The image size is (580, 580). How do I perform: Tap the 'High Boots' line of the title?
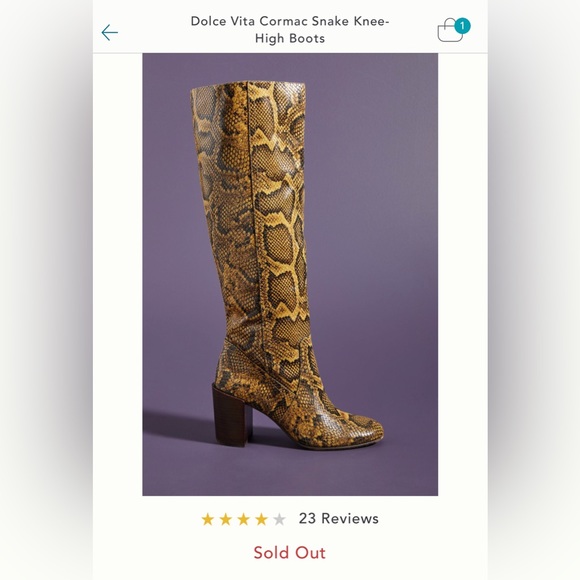[x=290, y=38]
